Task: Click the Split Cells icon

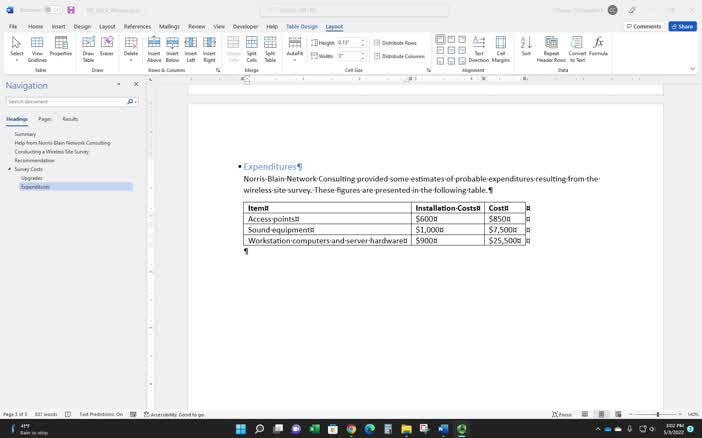Action: tap(251, 48)
